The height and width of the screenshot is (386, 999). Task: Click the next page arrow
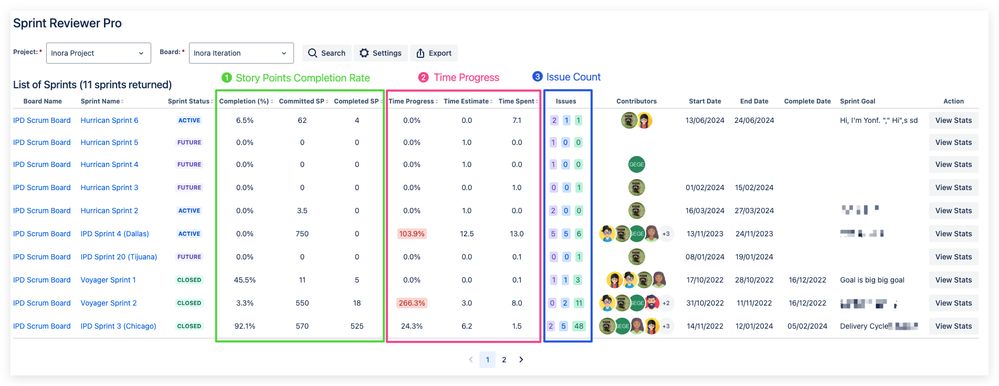coord(521,360)
